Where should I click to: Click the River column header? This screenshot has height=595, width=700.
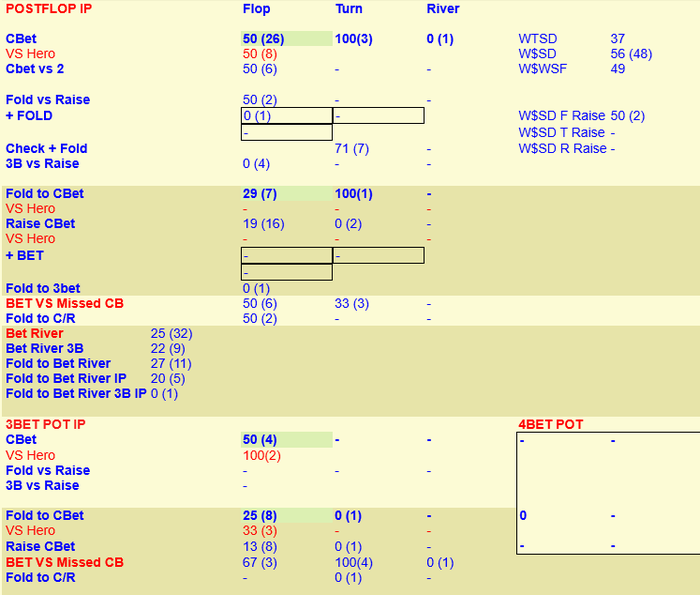tap(442, 9)
